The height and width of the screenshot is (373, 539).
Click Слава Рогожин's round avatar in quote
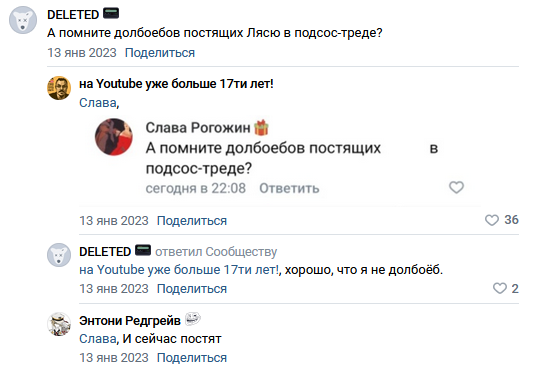tap(114, 137)
